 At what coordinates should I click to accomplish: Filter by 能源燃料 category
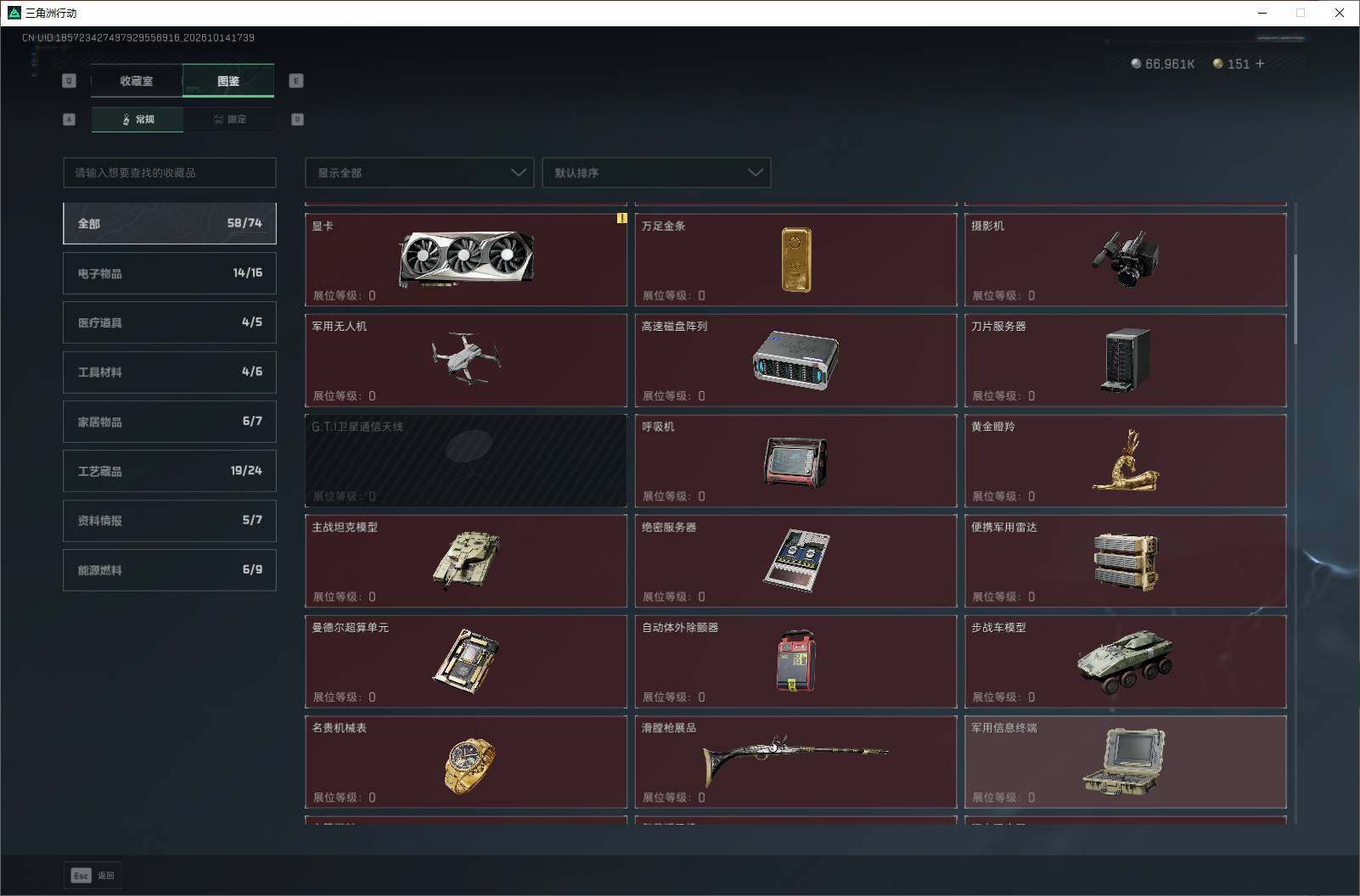[x=170, y=570]
